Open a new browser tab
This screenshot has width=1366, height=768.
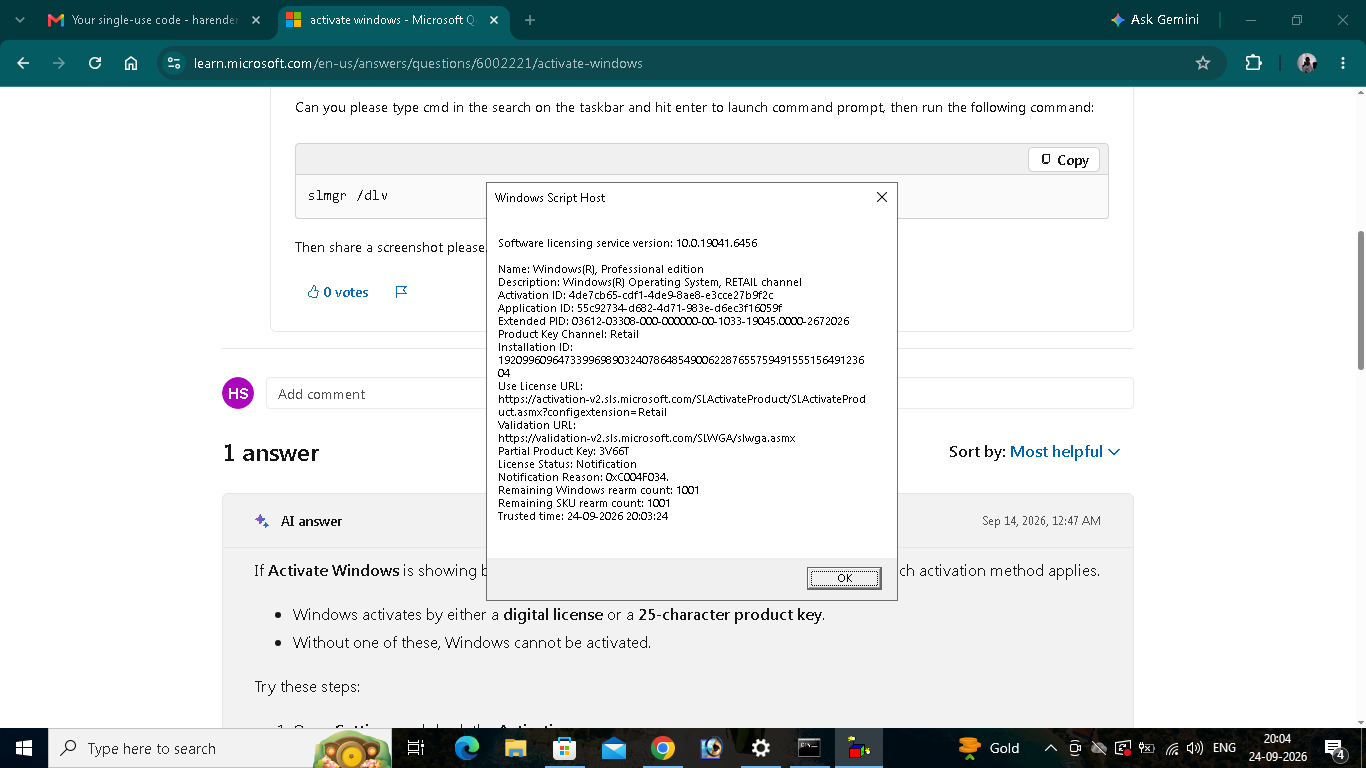(530, 20)
